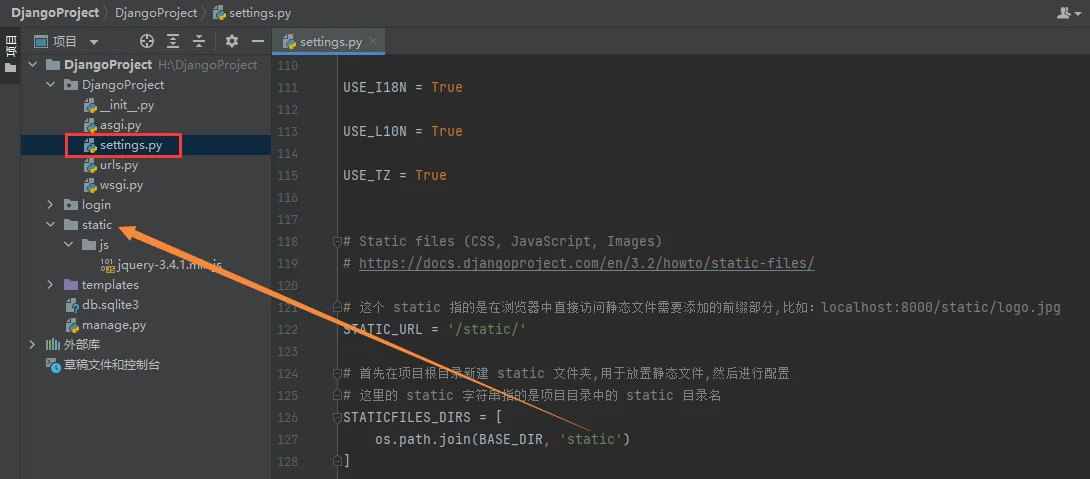This screenshot has height=479, width=1090.
Task: Click the collapse all icon in project toolbar
Action: pos(199,42)
